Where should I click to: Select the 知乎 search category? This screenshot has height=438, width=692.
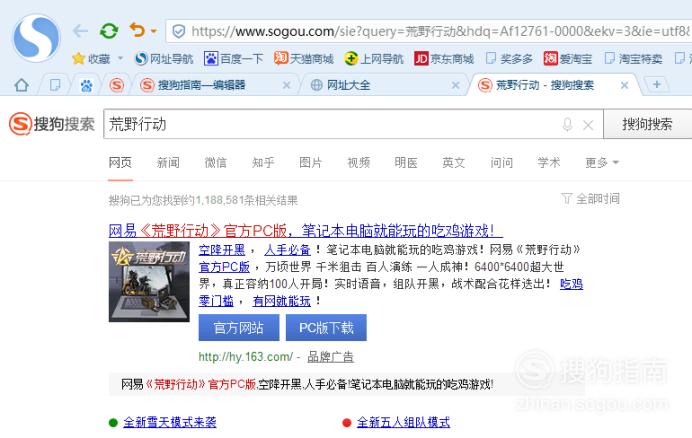[263, 162]
